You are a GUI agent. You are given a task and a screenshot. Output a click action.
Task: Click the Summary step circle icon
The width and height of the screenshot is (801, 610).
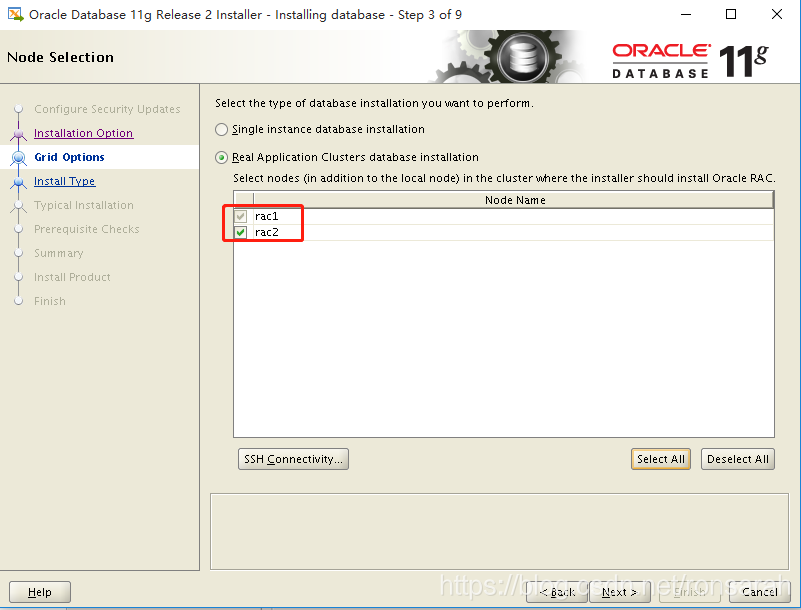click(x=20, y=253)
